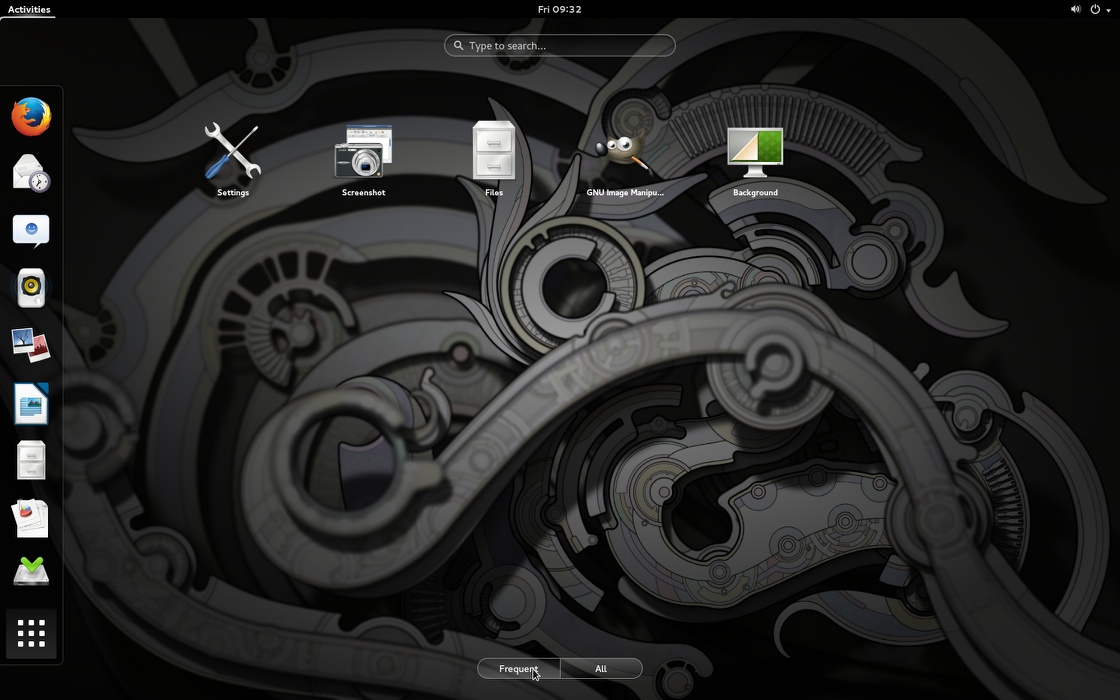
Task: Switch to the Frequent tab
Action: [x=519, y=669]
